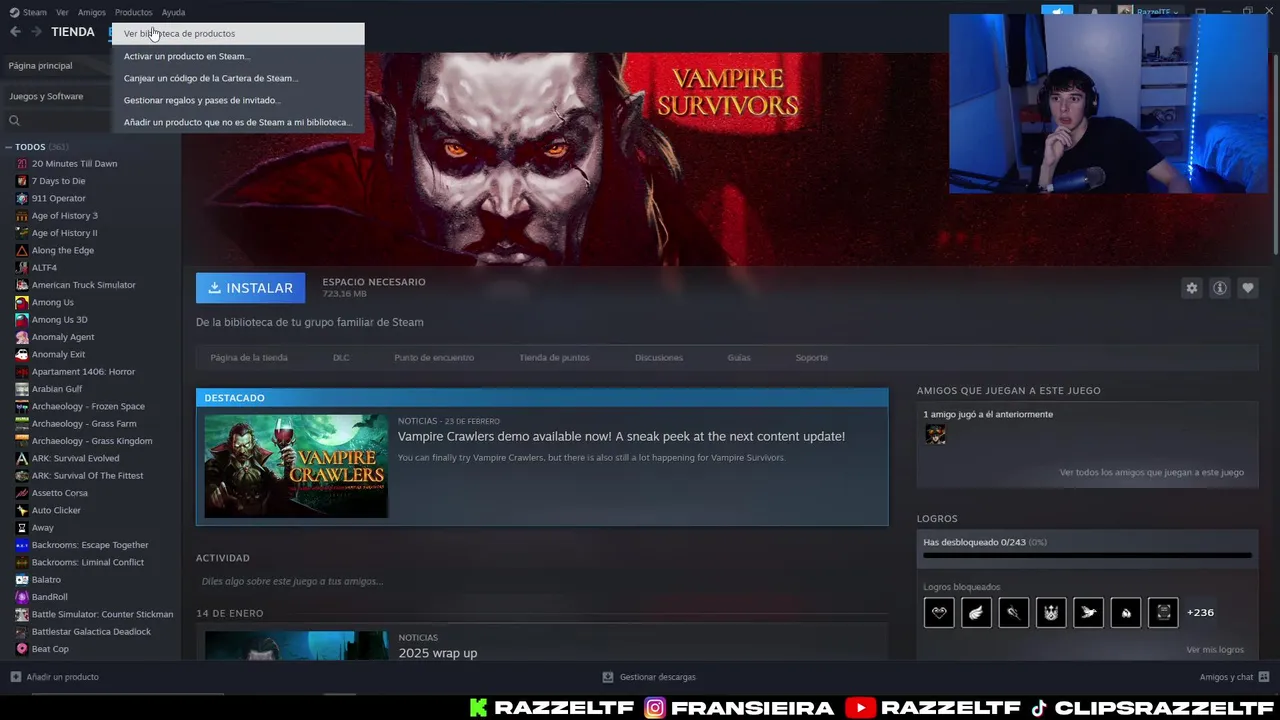Open the Página de la tienda tab
Screen dimensions: 1280x720
click(x=249, y=357)
